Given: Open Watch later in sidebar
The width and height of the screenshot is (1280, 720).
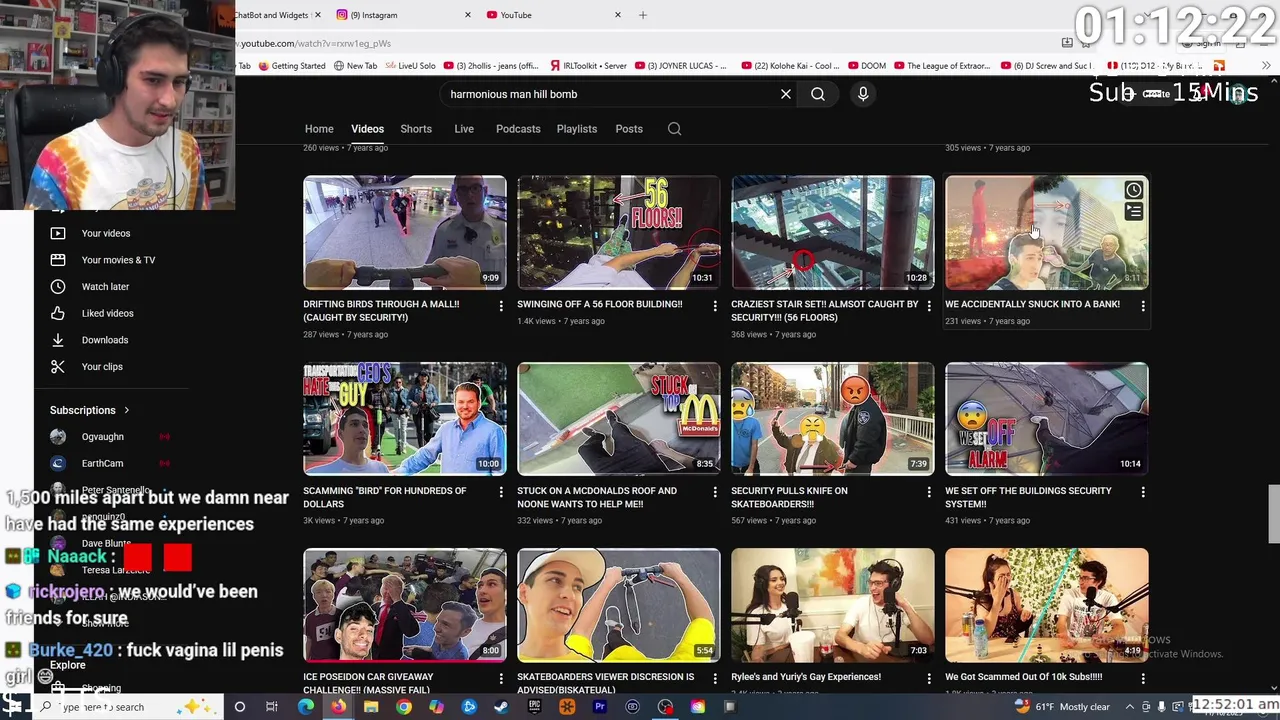Looking at the screenshot, I should pyautogui.click(x=105, y=287).
